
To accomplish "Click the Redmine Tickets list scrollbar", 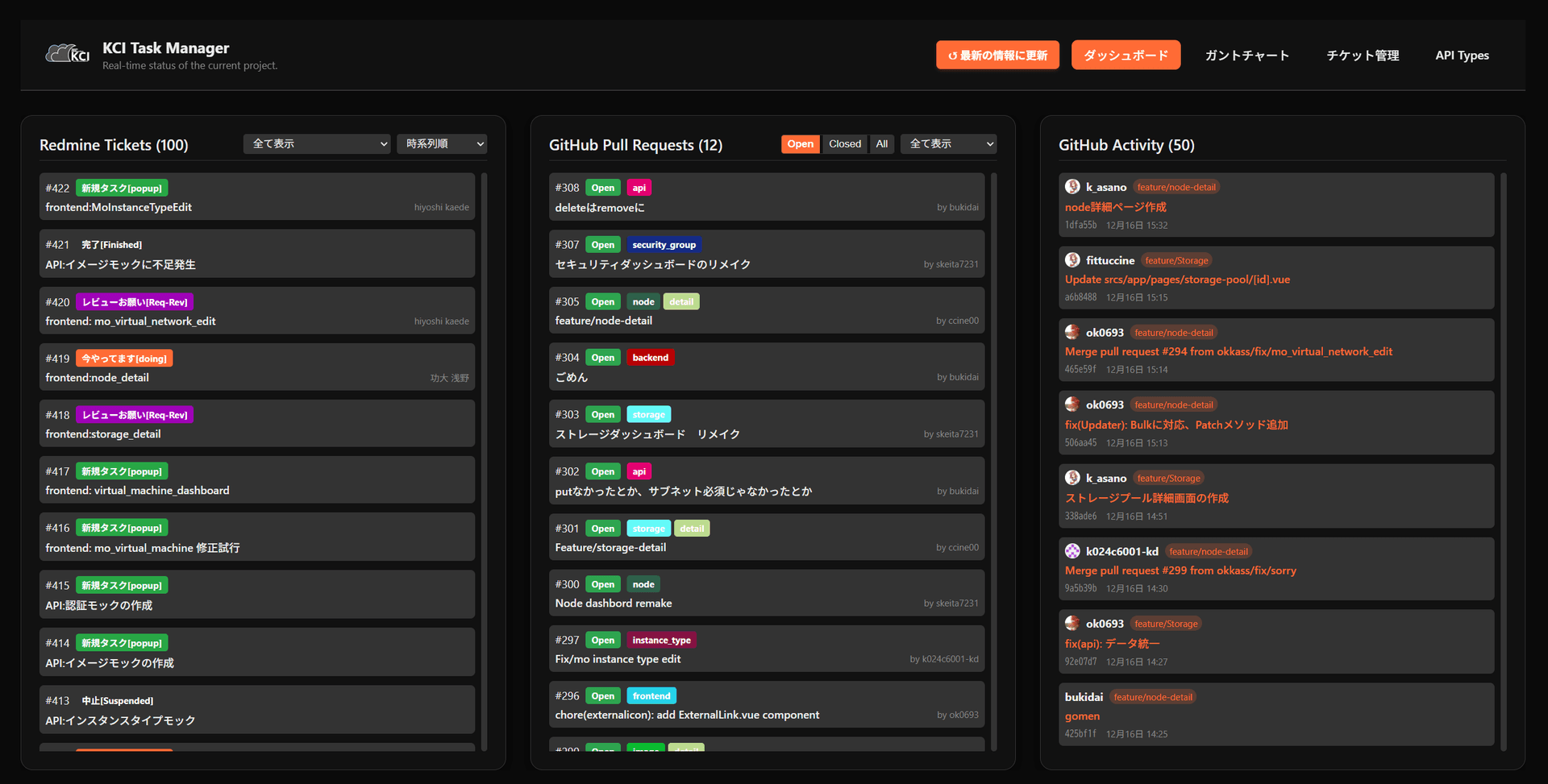I will [x=484, y=459].
